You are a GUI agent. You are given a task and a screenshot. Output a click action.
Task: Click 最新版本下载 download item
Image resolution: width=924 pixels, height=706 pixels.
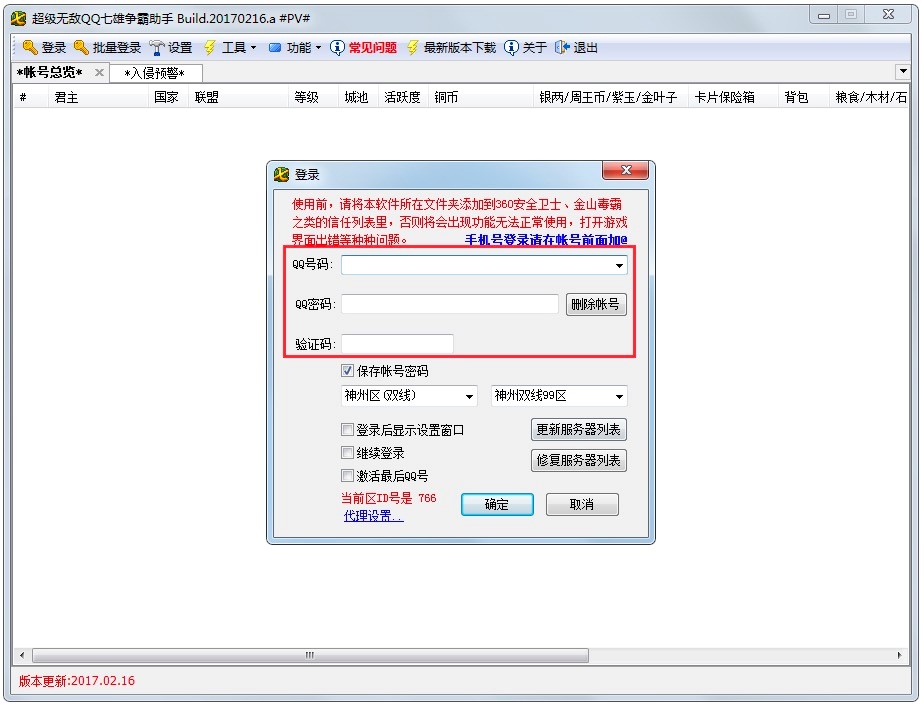451,47
